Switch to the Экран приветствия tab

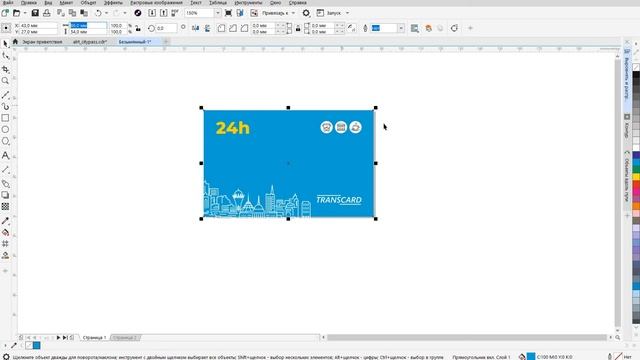(42, 42)
